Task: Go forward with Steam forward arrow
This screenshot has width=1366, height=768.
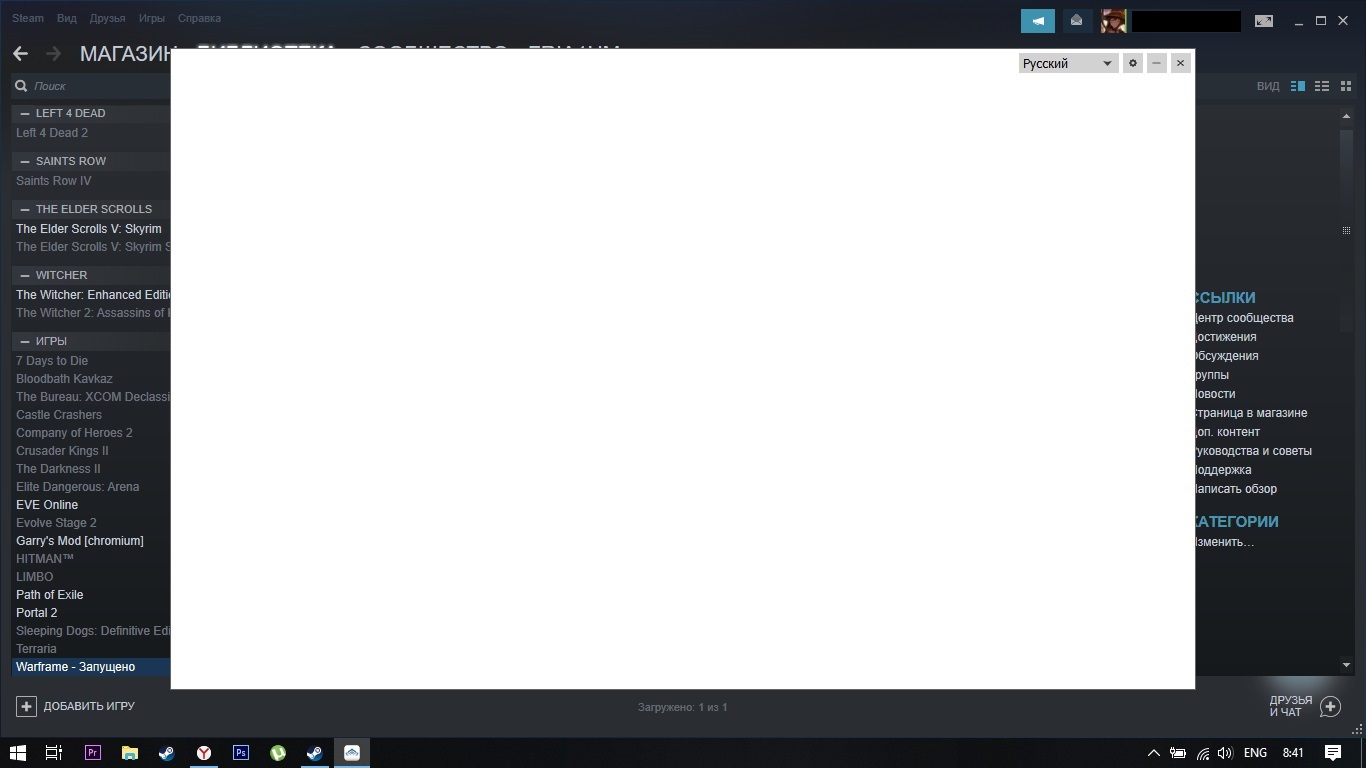Action: tap(53, 54)
